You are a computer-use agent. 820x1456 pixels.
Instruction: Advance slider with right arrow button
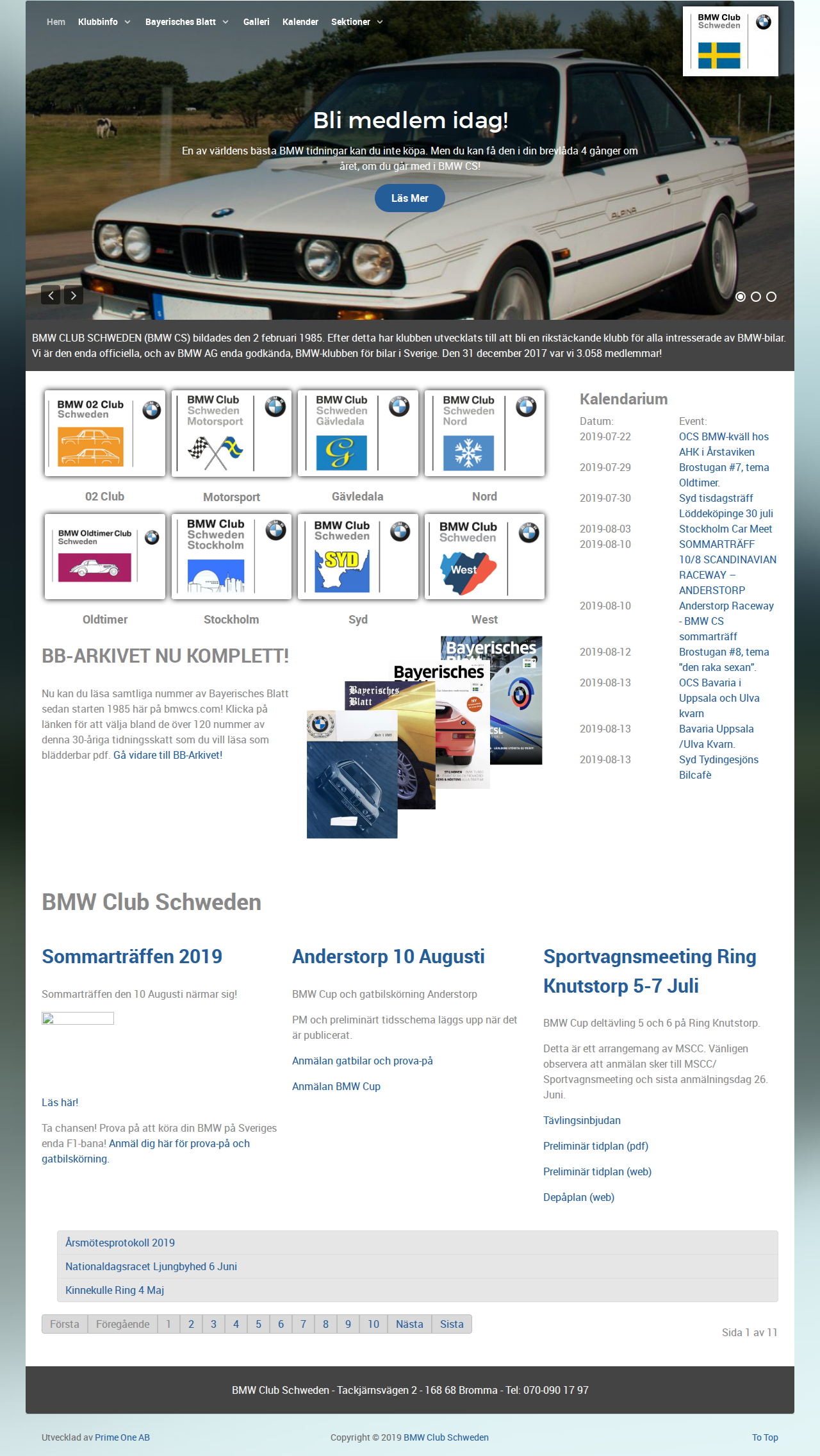click(74, 295)
